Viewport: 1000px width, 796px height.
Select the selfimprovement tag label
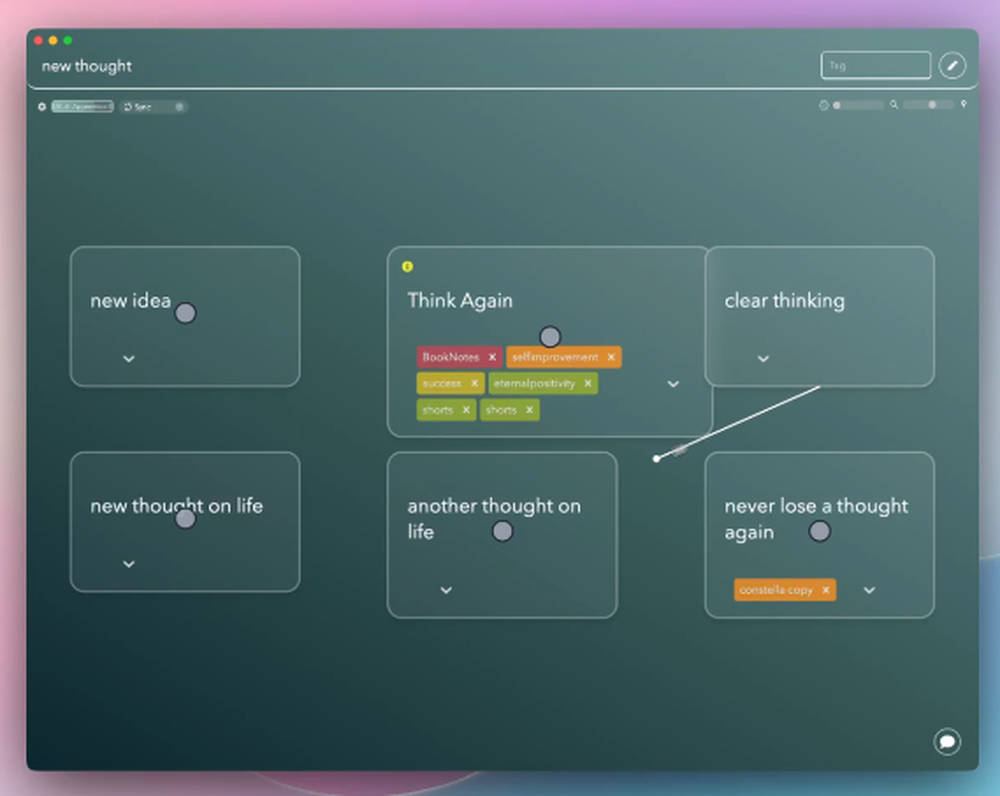click(555, 357)
